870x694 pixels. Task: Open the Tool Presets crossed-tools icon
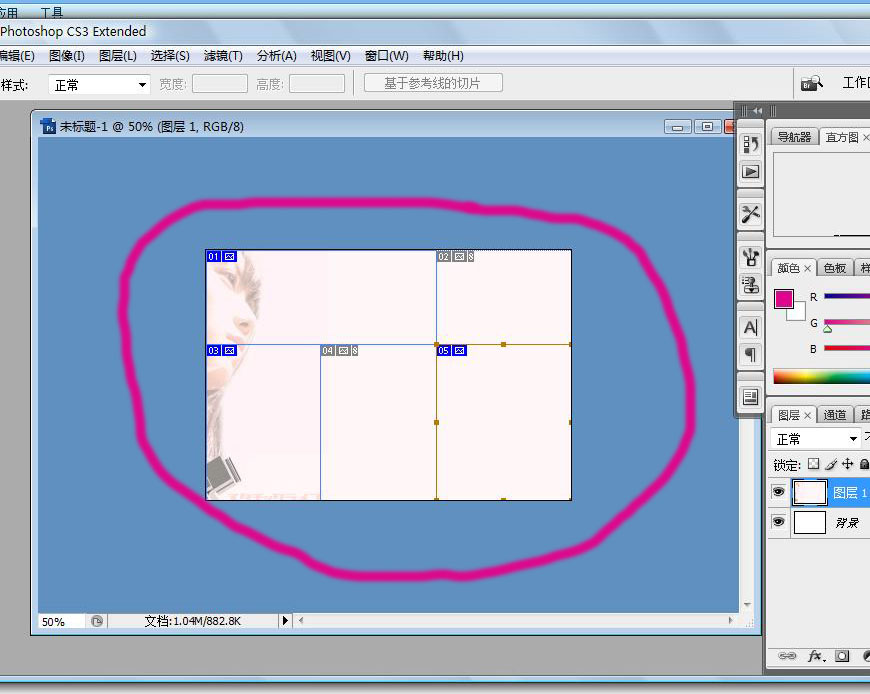click(751, 214)
